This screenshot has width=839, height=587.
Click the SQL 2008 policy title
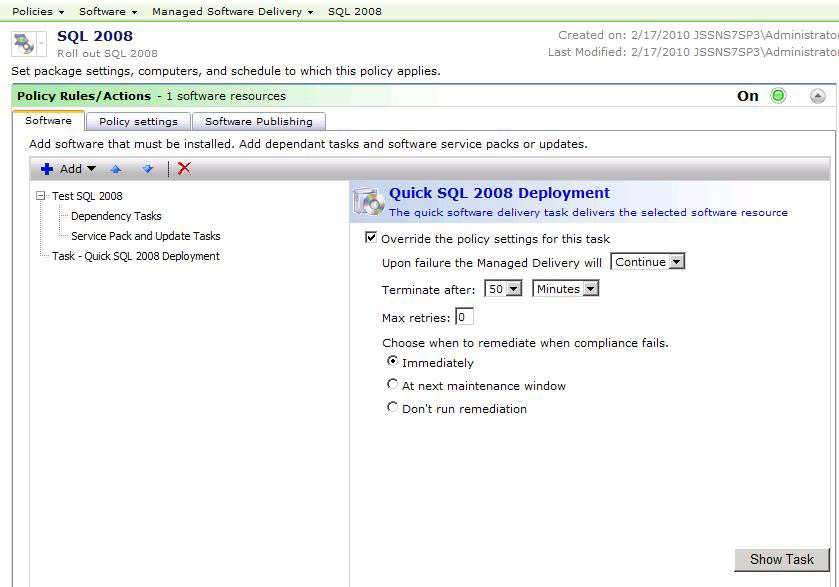(x=95, y=36)
